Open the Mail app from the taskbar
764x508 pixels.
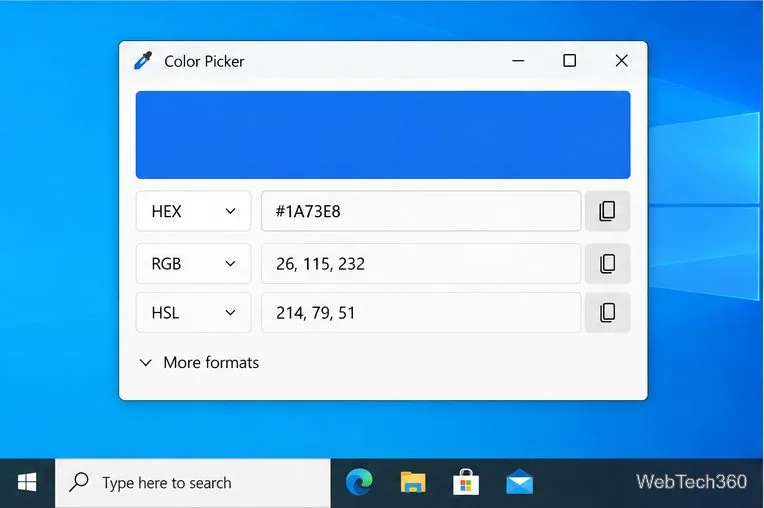coord(519,482)
